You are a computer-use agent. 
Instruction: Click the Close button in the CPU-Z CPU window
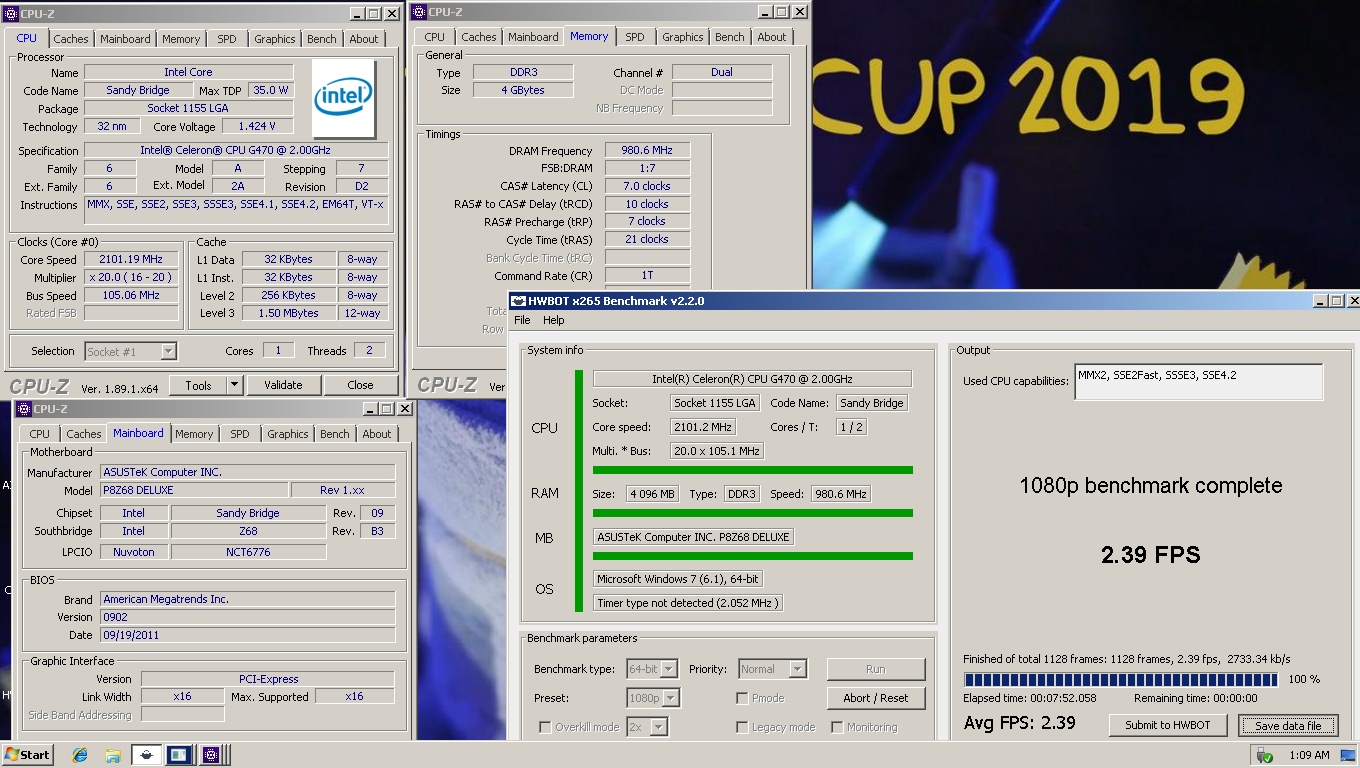(x=360, y=385)
